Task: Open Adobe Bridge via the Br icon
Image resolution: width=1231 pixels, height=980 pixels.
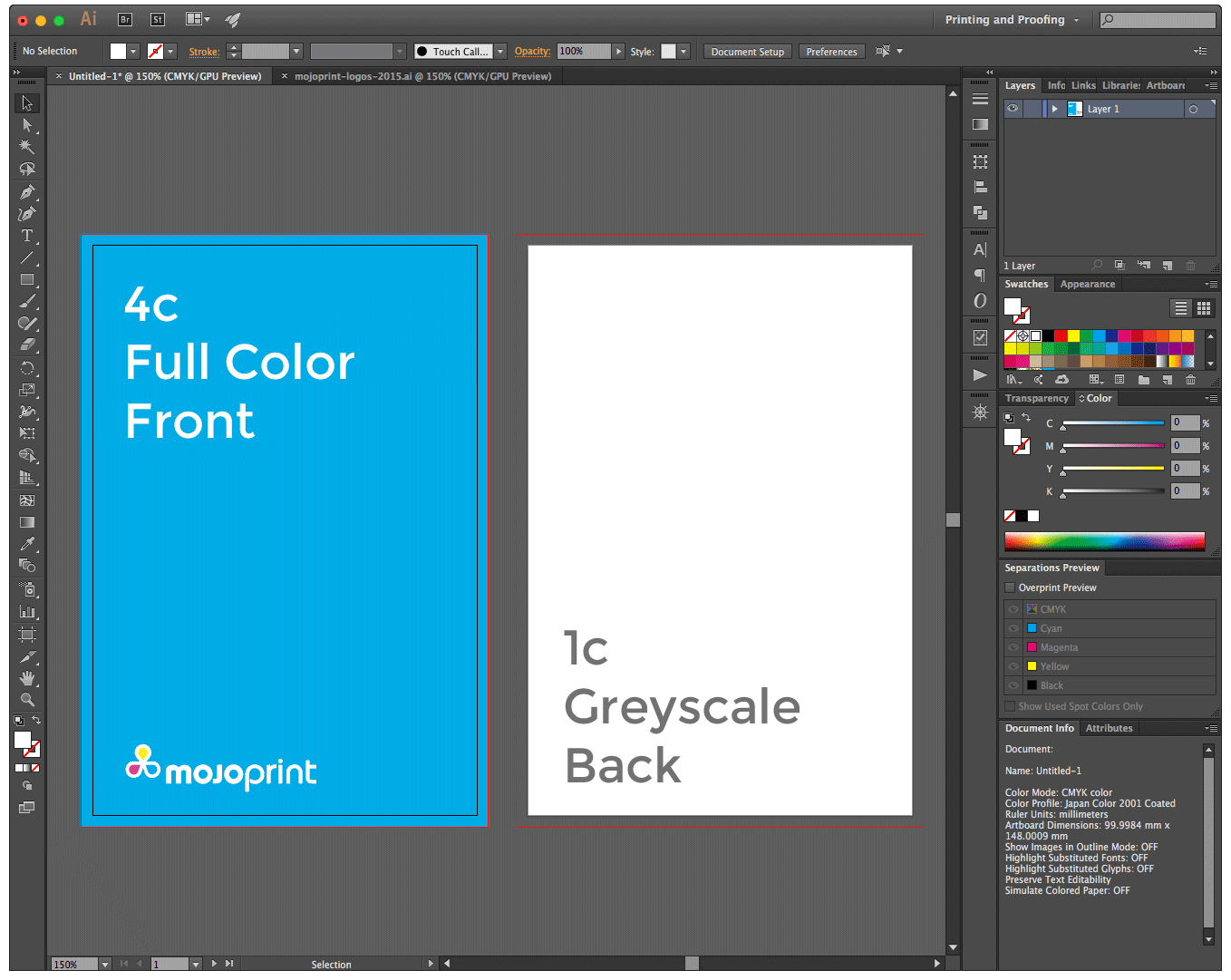Action: (125, 19)
